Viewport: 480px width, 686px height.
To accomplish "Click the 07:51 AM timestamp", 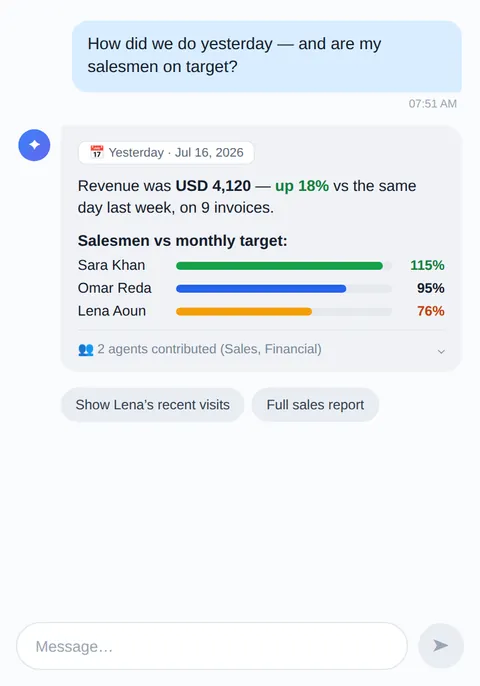I will (433, 104).
